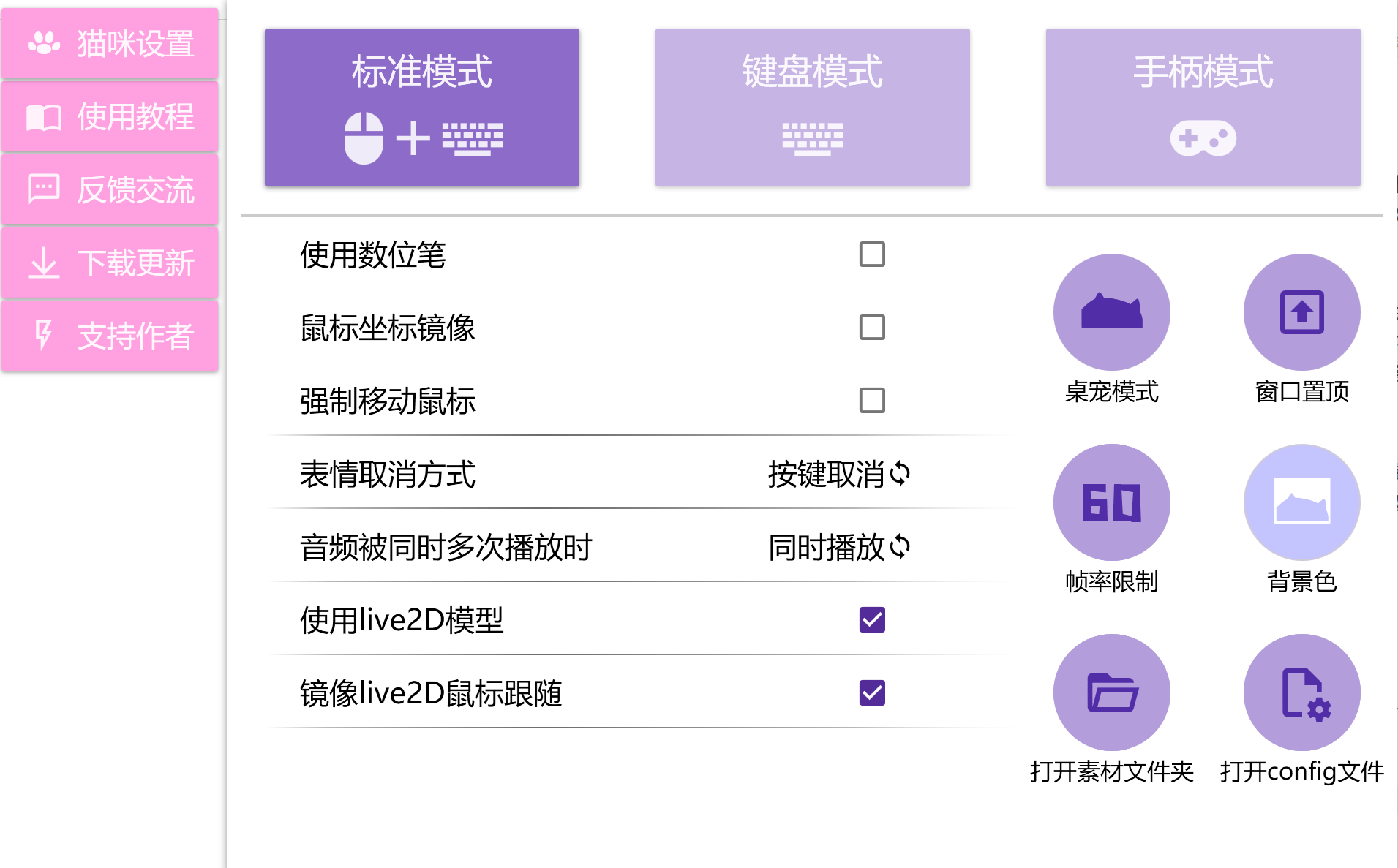
Task: Open the 帧率限制 60 icon
Action: (1110, 501)
